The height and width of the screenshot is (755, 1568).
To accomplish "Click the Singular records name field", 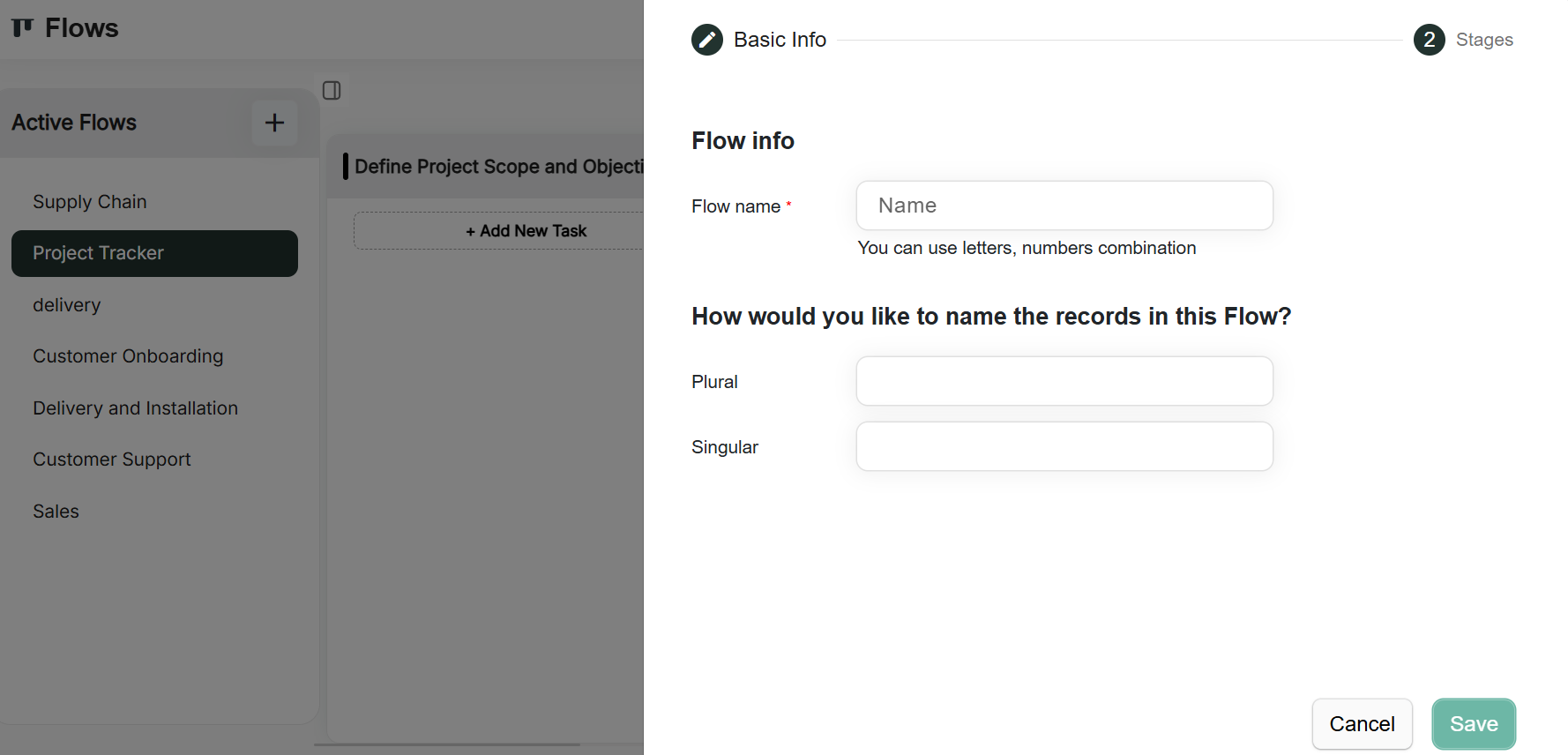I will 1064,446.
